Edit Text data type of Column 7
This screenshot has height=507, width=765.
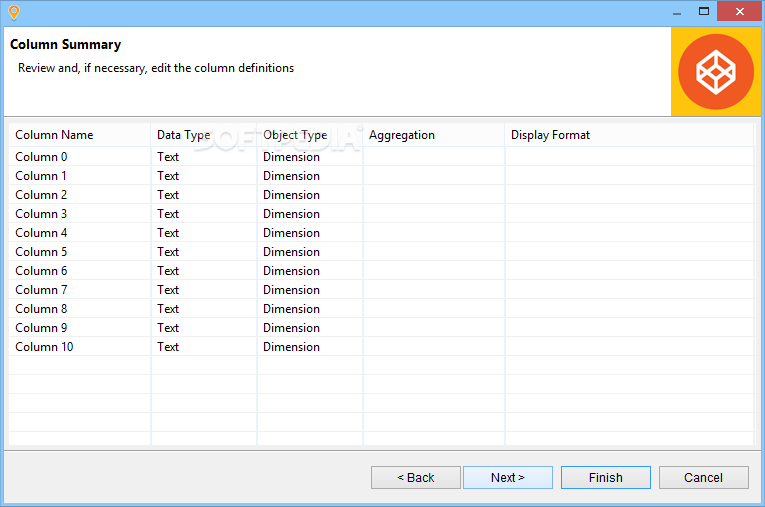tap(204, 290)
